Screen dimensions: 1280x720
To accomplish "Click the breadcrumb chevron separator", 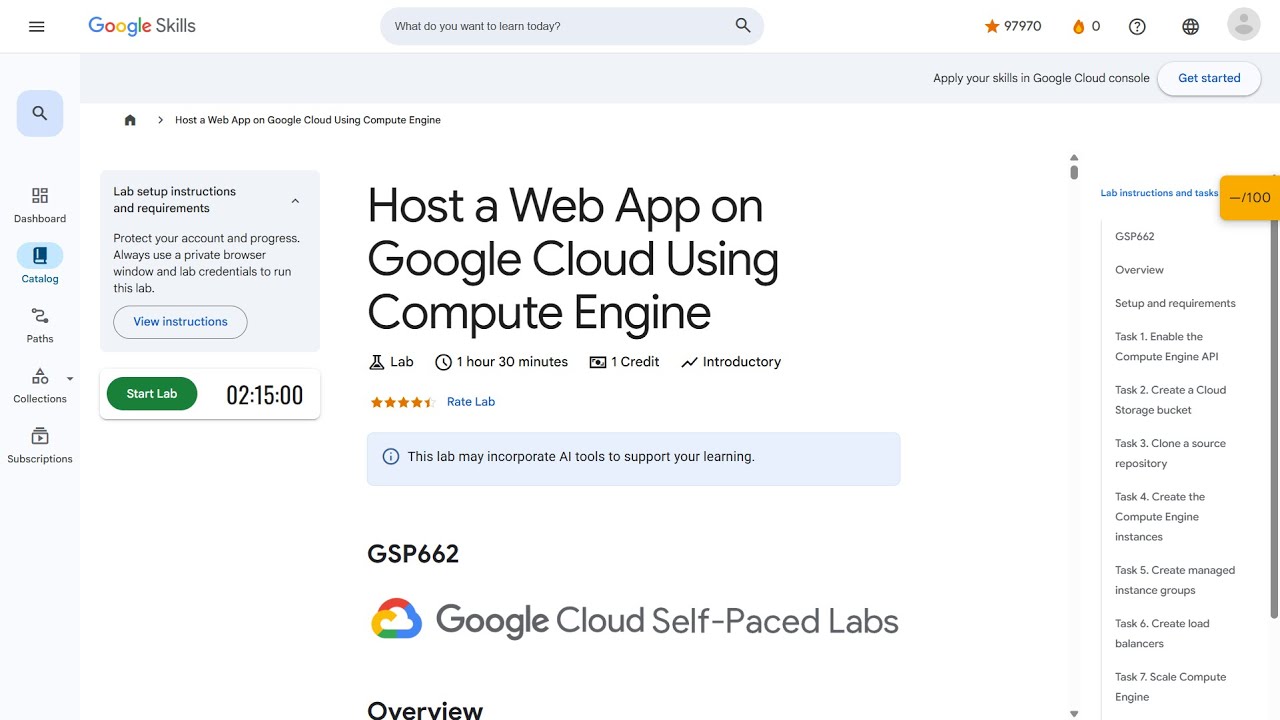I will (160, 120).
